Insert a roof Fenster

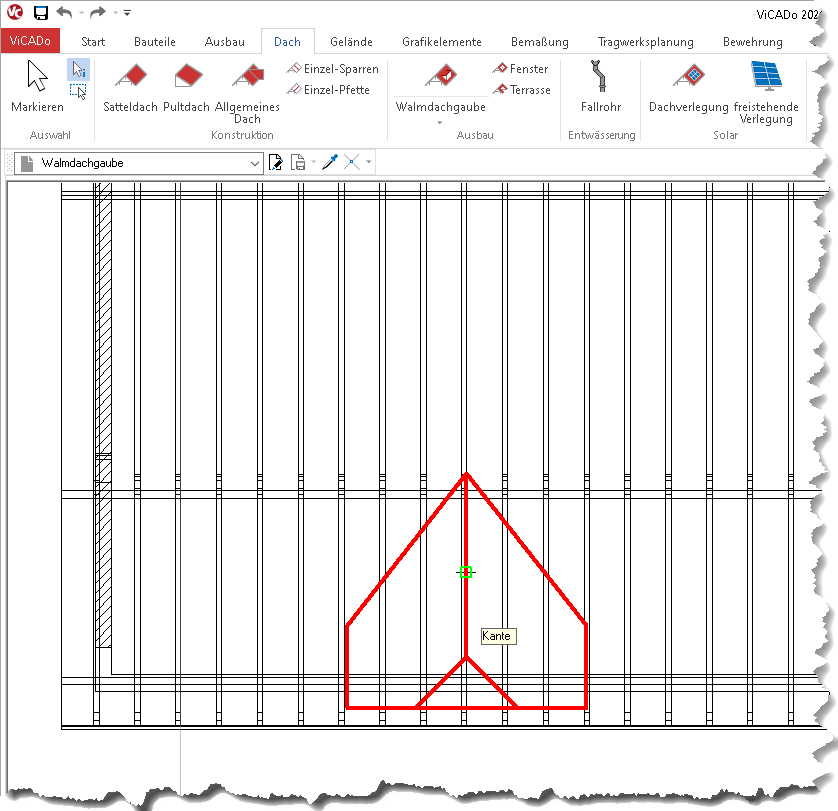pos(521,68)
